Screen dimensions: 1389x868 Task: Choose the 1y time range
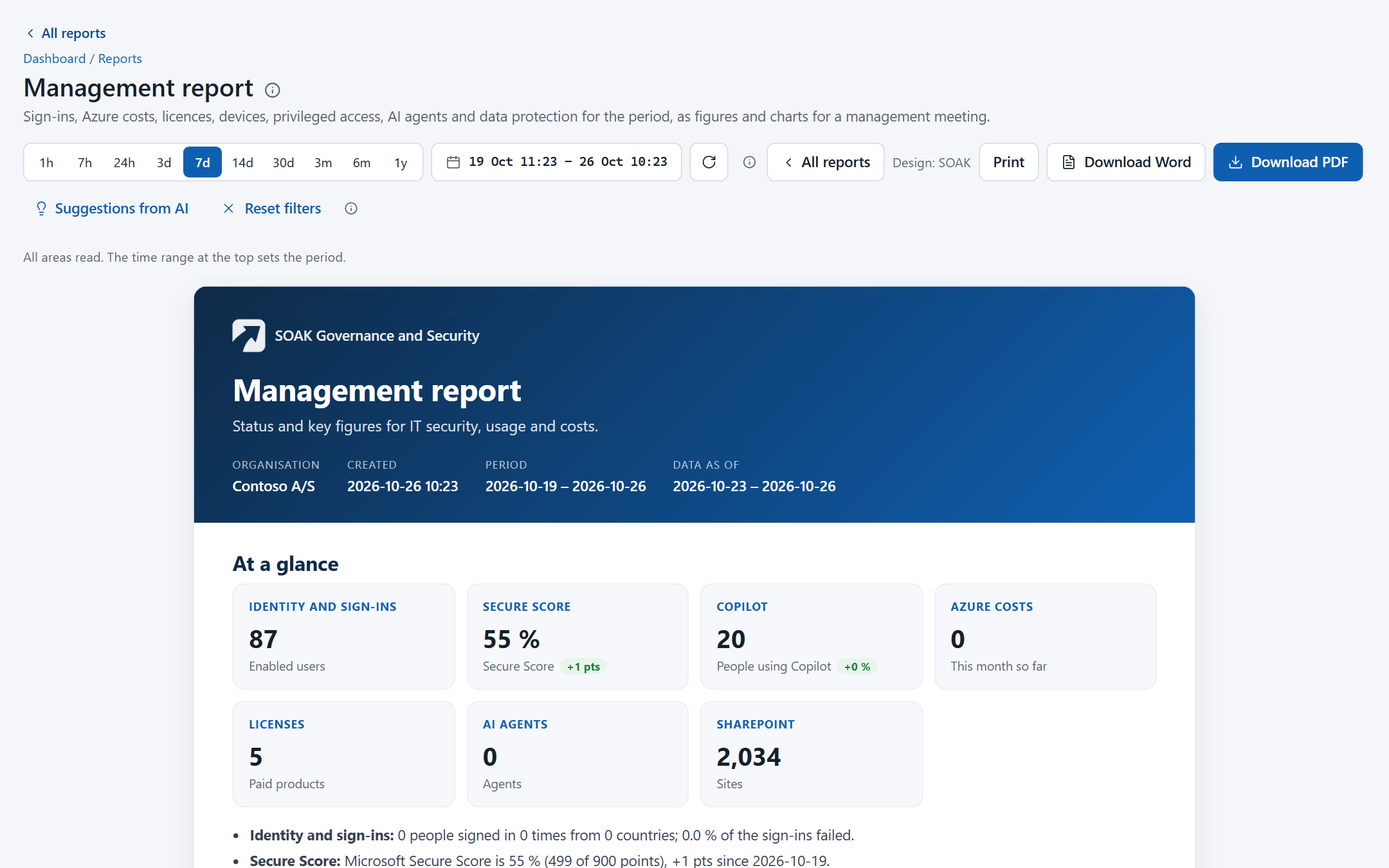tap(401, 163)
